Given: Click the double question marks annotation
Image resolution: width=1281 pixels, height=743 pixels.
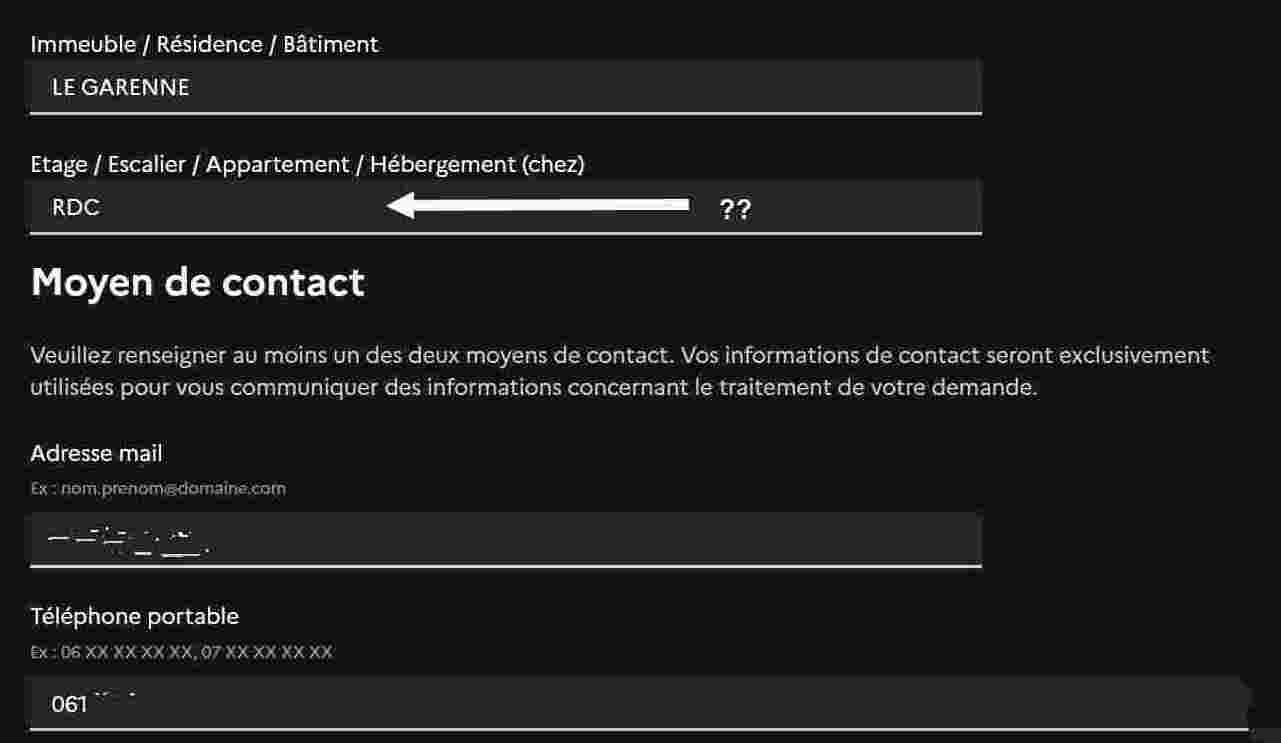Looking at the screenshot, I should [735, 209].
